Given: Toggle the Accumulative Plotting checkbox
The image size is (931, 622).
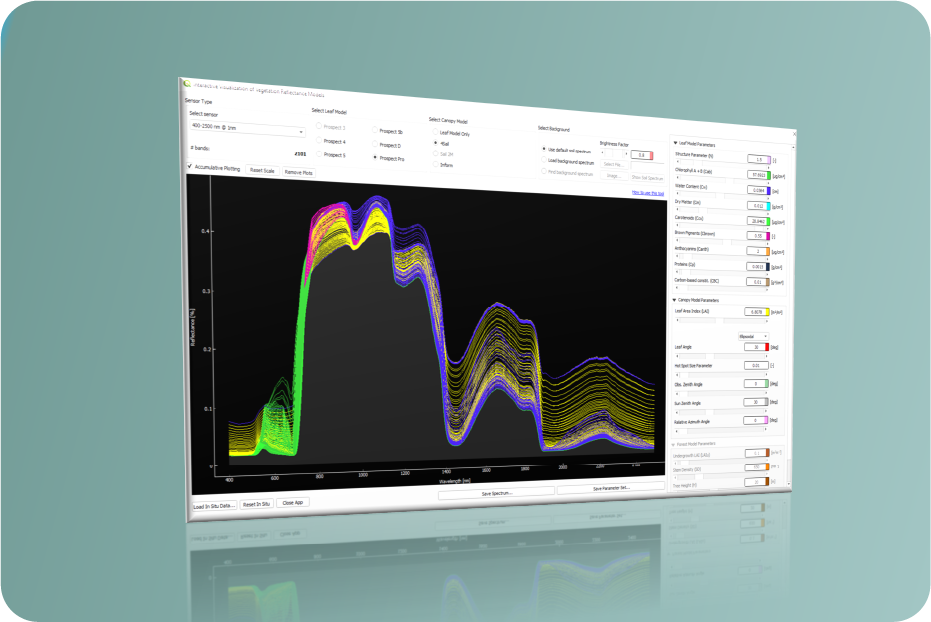Looking at the screenshot, I should [x=190, y=166].
